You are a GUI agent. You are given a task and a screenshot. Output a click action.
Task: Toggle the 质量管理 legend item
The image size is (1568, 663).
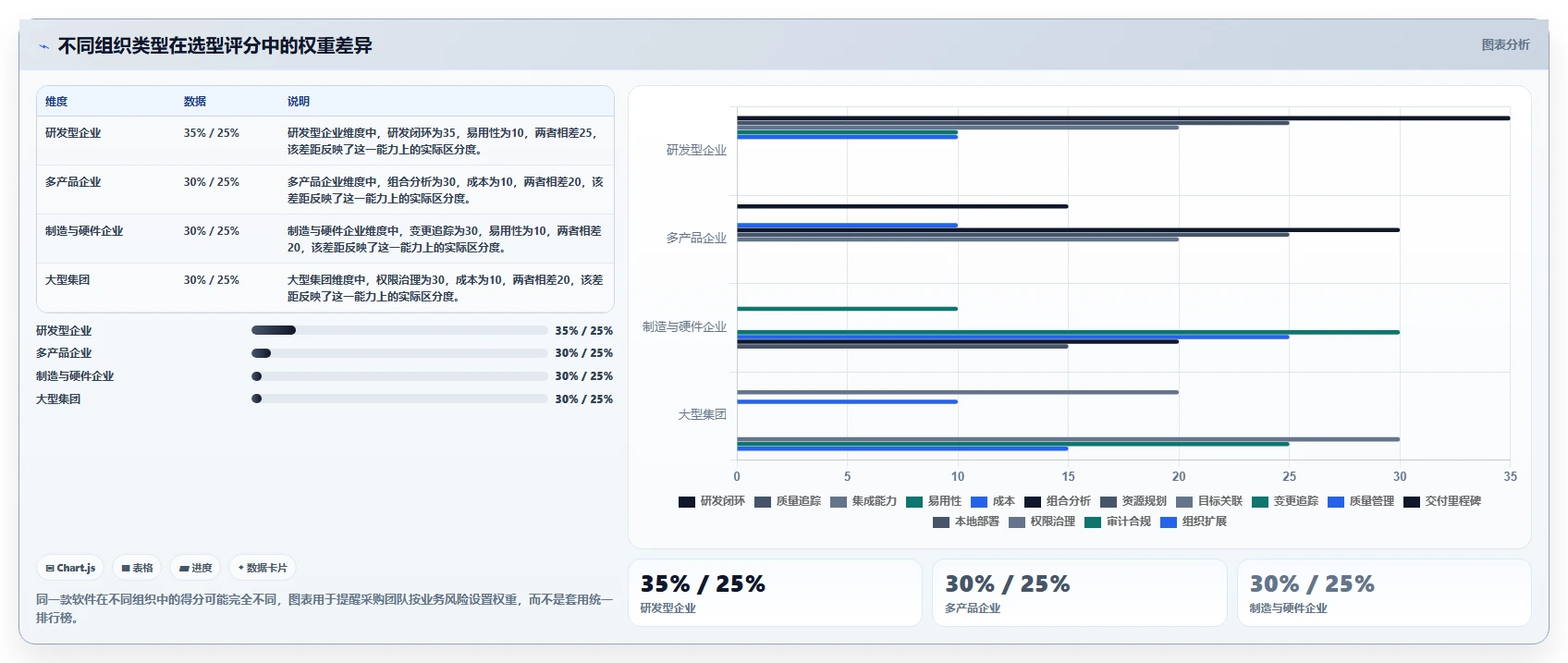[1360, 501]
